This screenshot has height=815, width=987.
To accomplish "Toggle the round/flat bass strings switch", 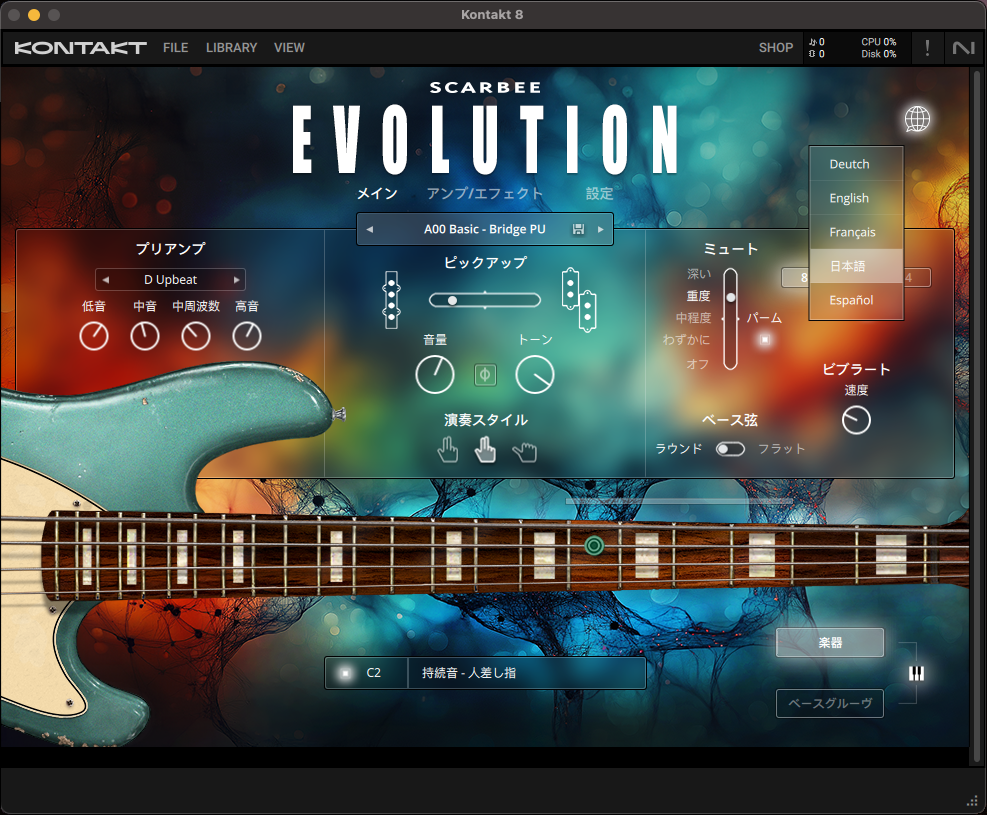I will tap(730, 449).
